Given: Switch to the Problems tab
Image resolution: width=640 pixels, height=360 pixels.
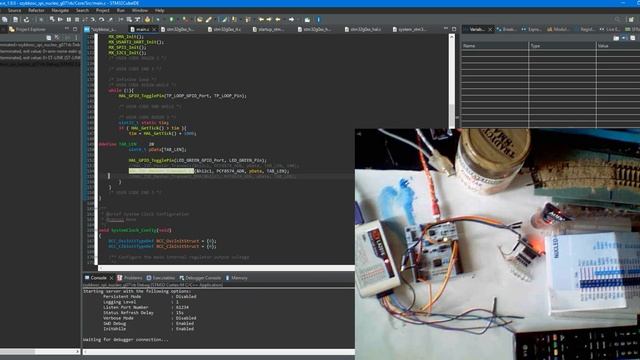Looking at the screenshot, I should coord(130,278).
